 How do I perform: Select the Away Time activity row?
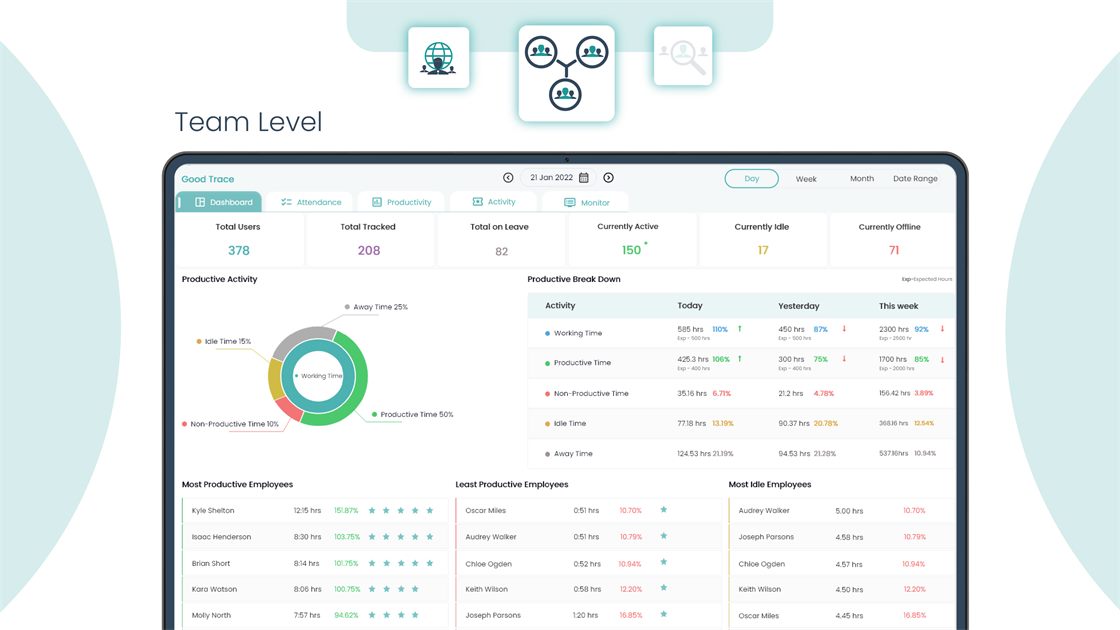coord(741,454)
